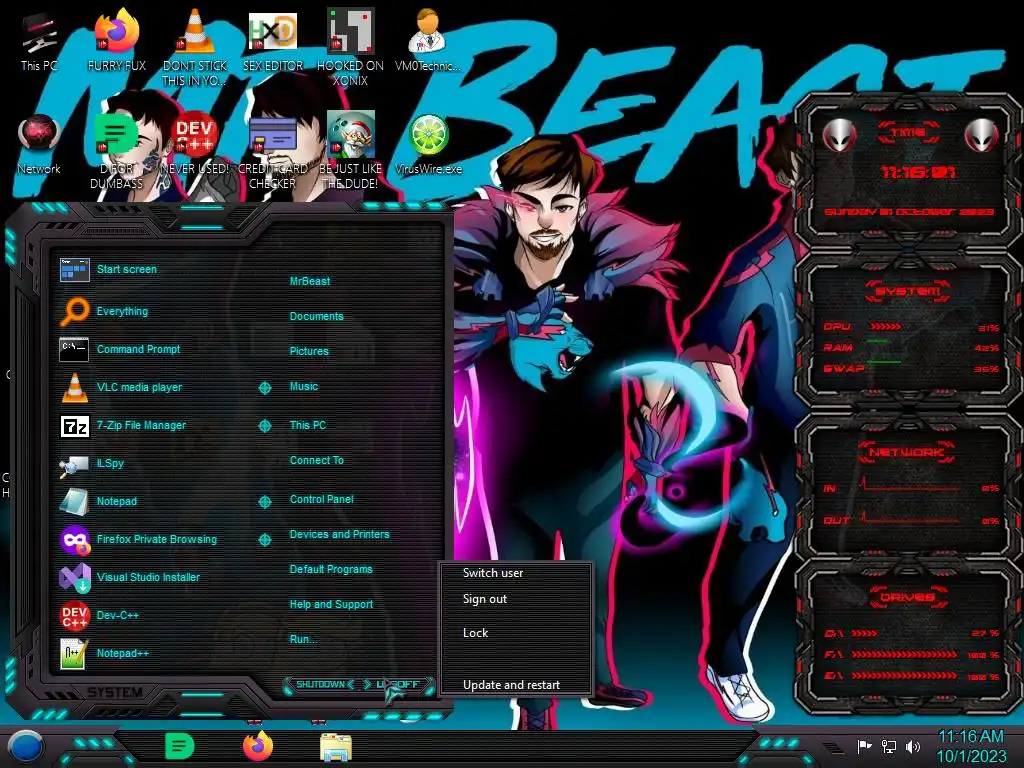Screen dimensions: 1024x768
Task: Open the VM0Technic desktop icon
Action: (428, 40)
